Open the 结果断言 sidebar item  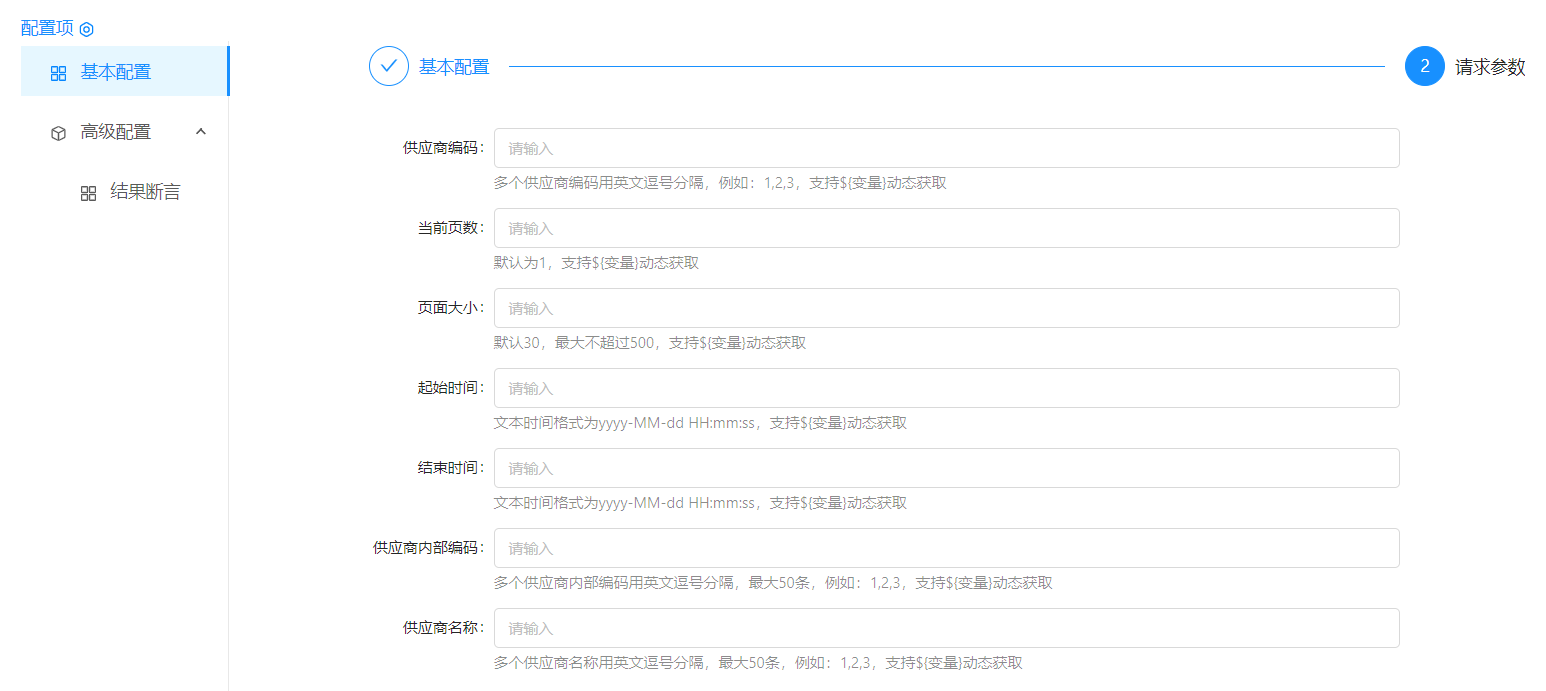point(145,192)
